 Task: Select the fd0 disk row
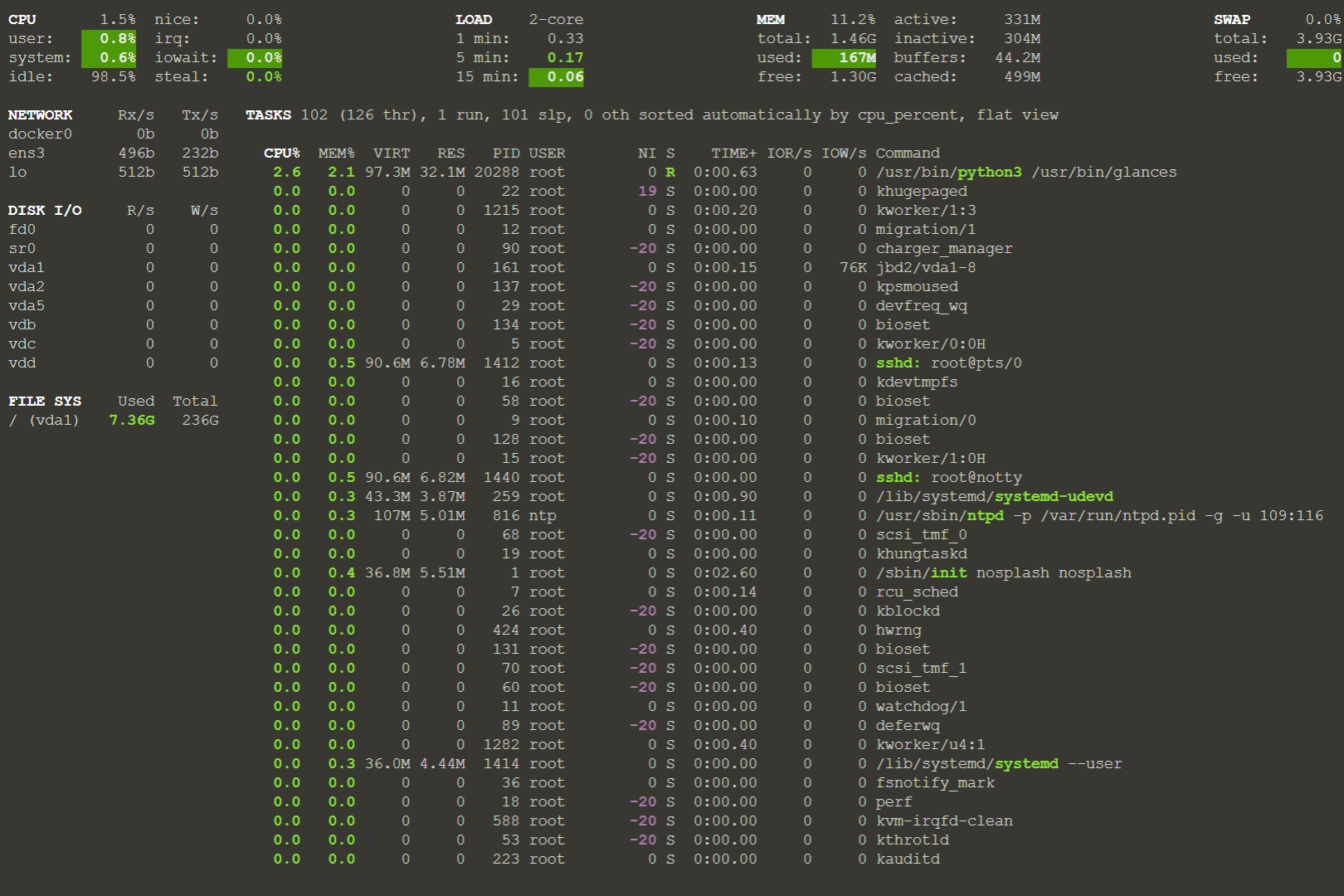pos(114,229)
